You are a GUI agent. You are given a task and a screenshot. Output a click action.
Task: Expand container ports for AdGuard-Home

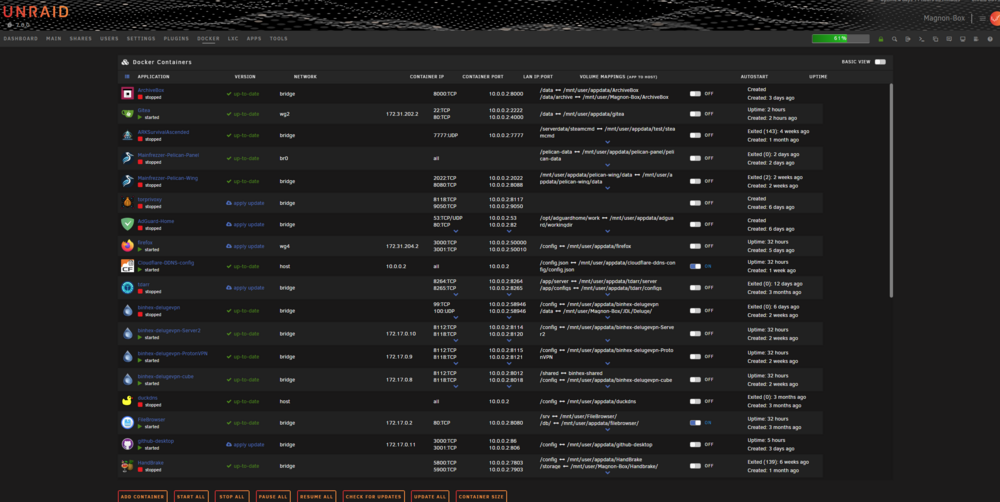click(455, 232)
